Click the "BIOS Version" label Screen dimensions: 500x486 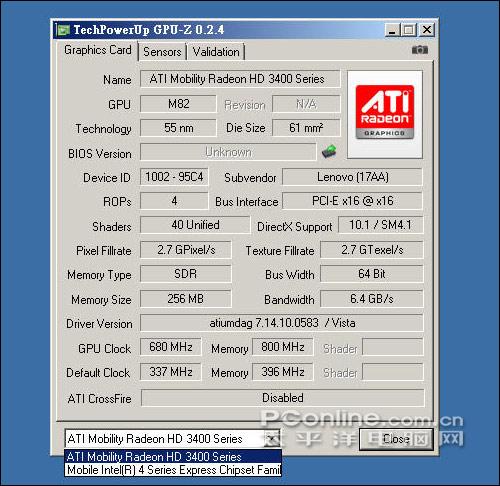pyautogui.click(x=100, y=154)
